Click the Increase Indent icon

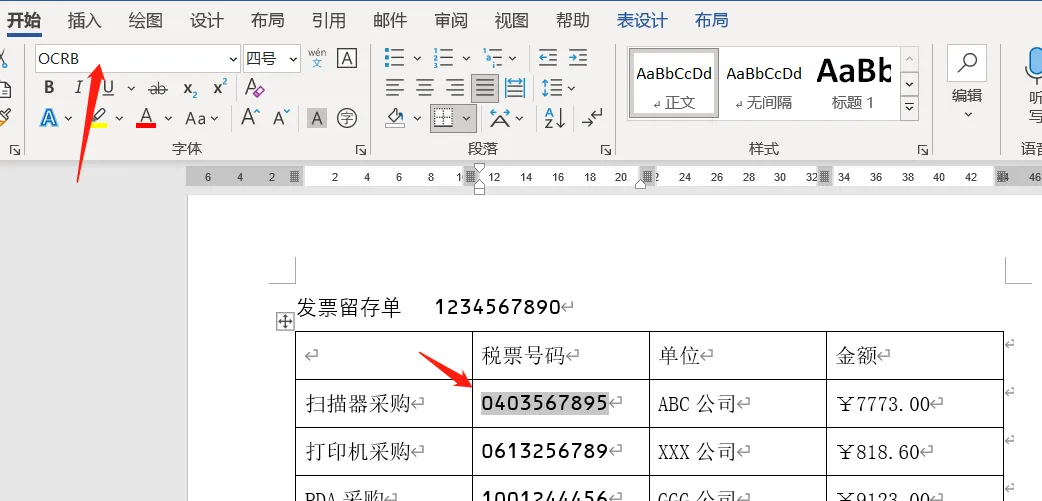(577, 58)
